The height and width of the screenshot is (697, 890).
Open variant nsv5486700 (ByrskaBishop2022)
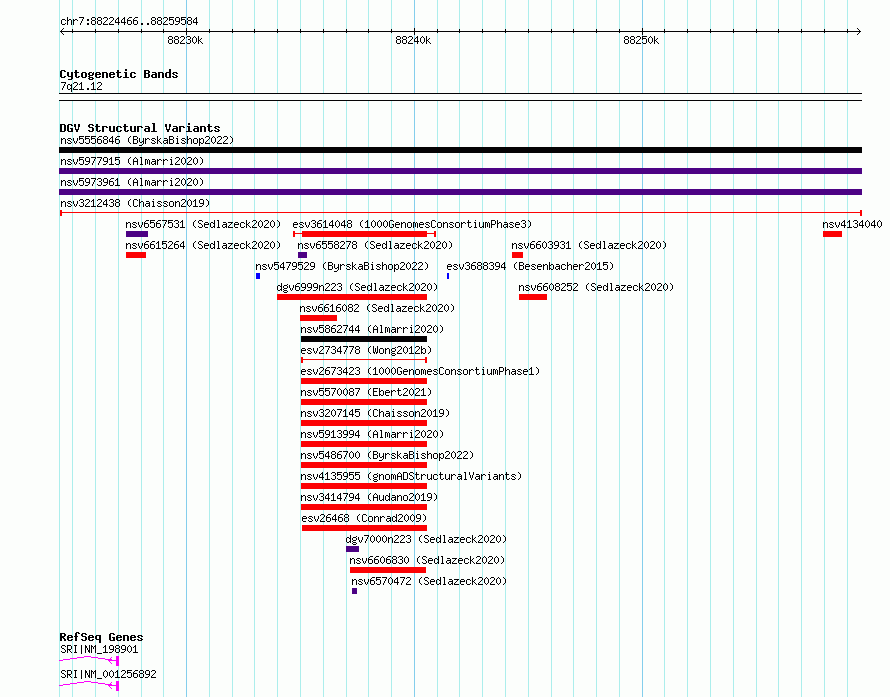pos(387,455)
